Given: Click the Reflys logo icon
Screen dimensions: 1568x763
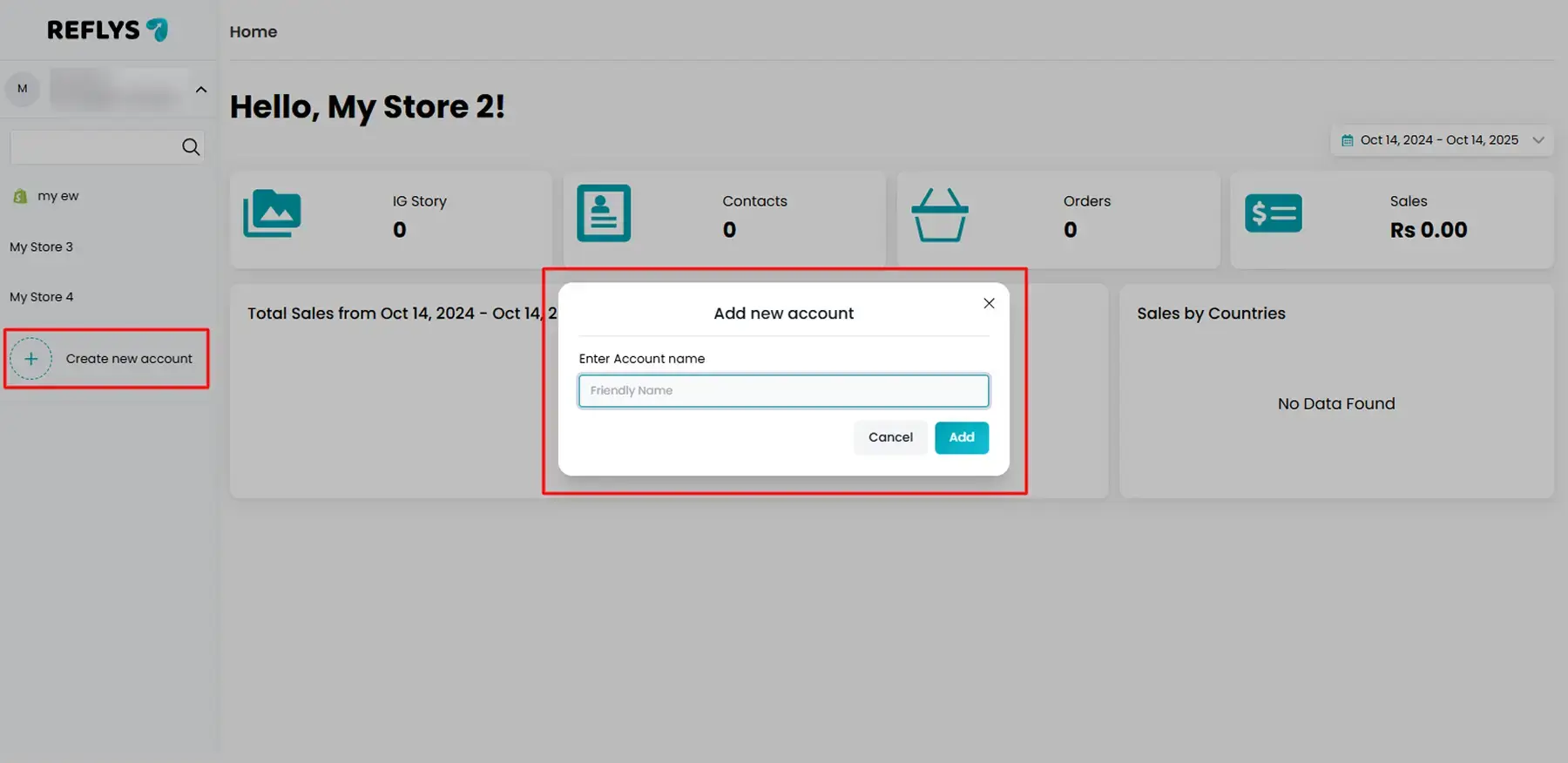Looking at the screenshot, I should coord(157,30).
